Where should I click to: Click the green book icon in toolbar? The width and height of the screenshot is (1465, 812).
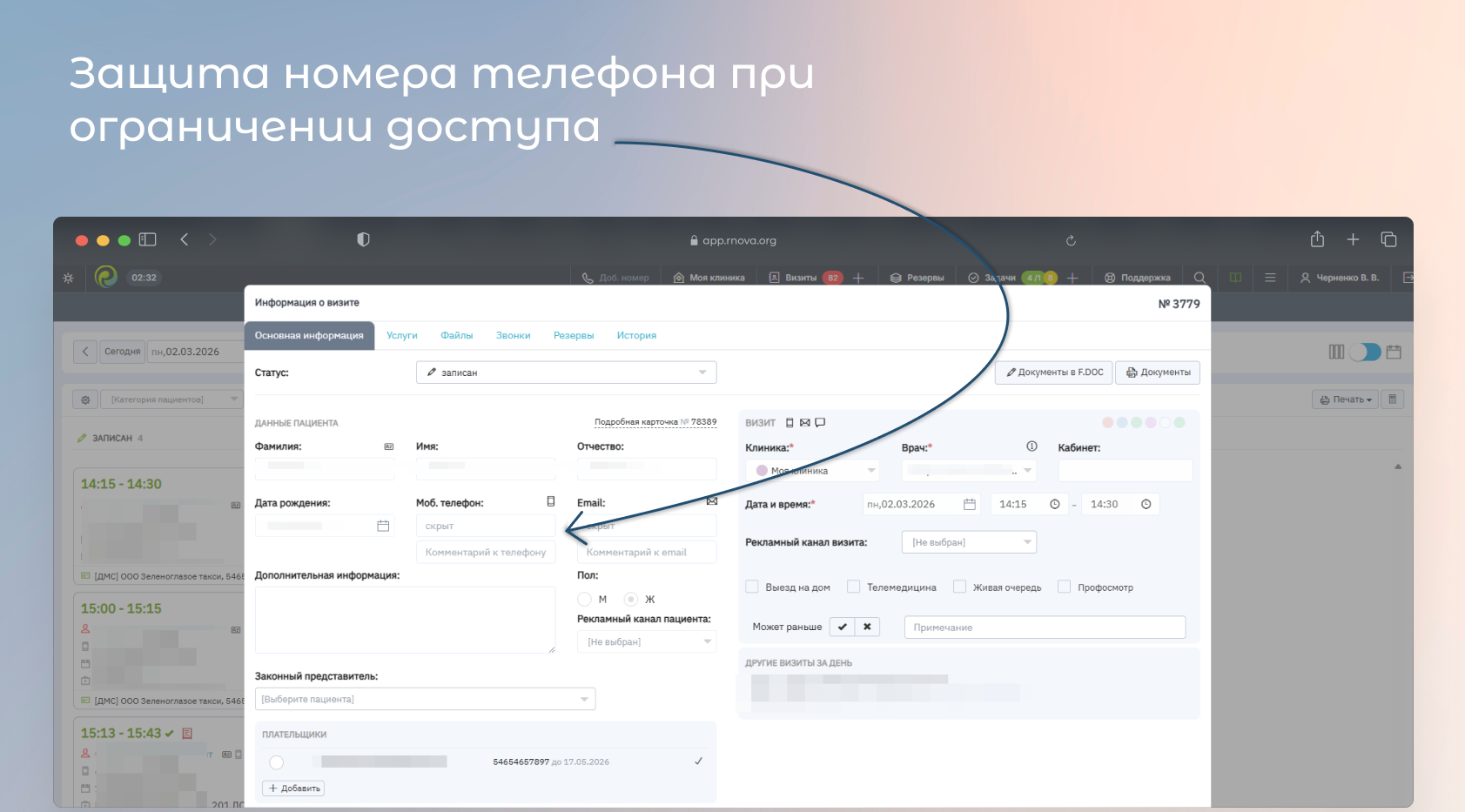click(x=1235, y=278)
